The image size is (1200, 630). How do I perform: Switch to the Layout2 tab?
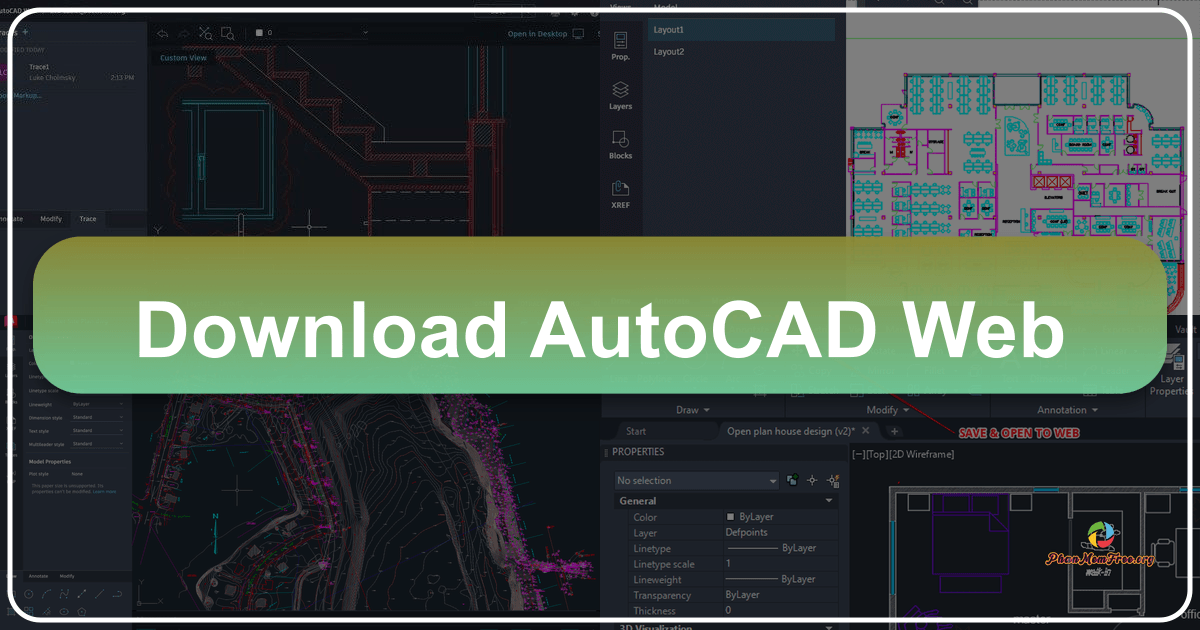pyautogui.click(x=668, y=51)
